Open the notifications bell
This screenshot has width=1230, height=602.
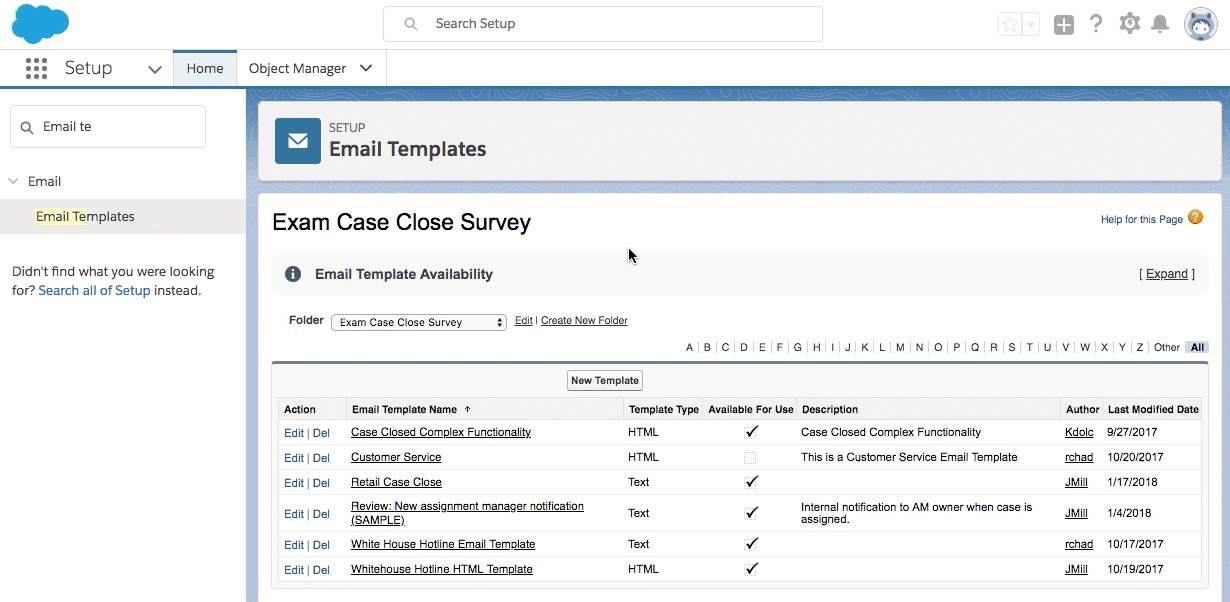[1160, 24]
